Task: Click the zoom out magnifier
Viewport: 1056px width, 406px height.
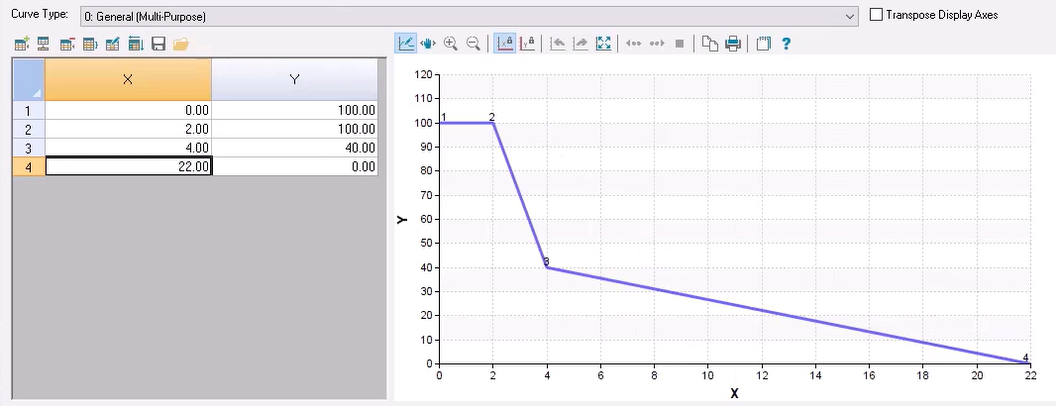Action: tap(473, 44)
